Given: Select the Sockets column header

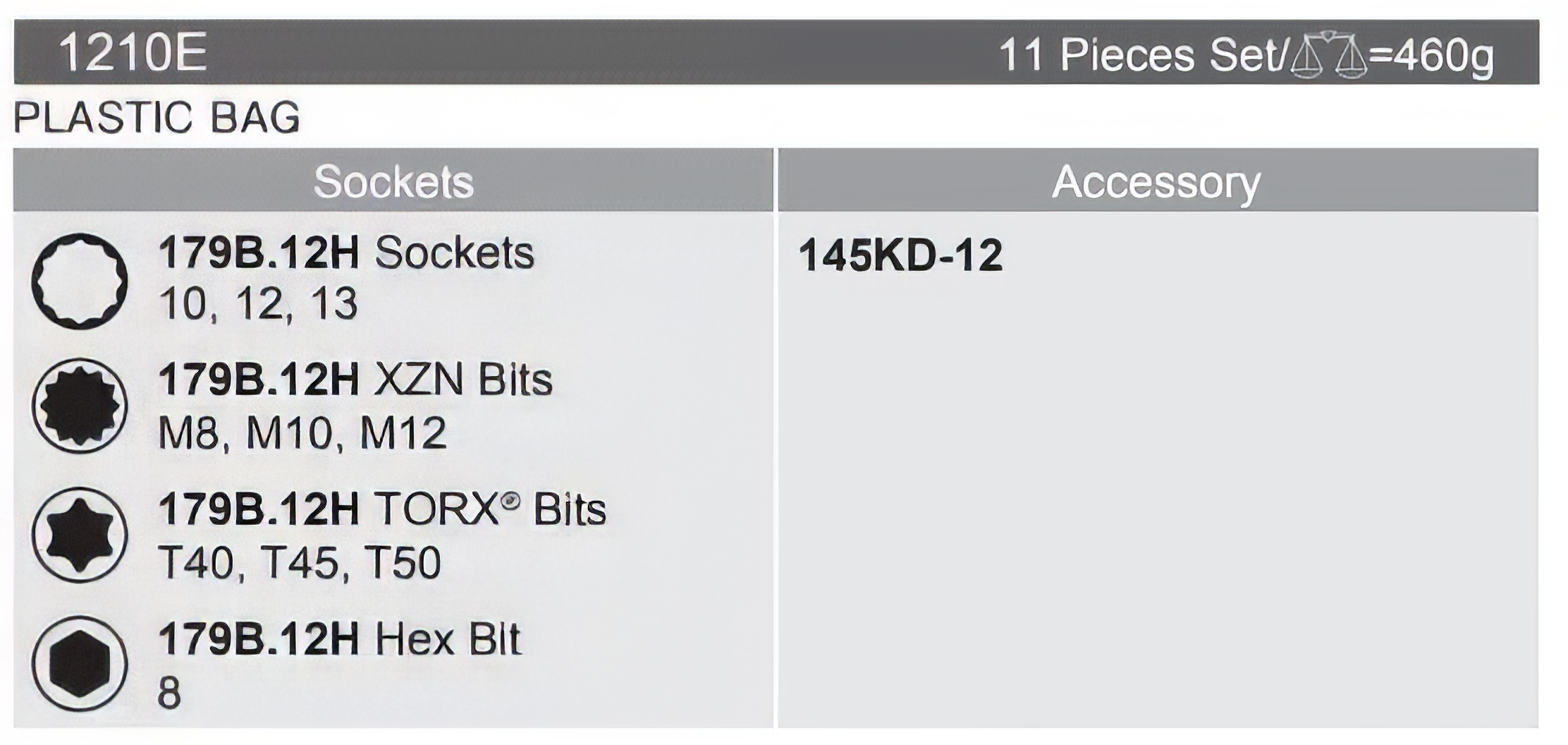Looking at the screenshot, I should point(393,182).
